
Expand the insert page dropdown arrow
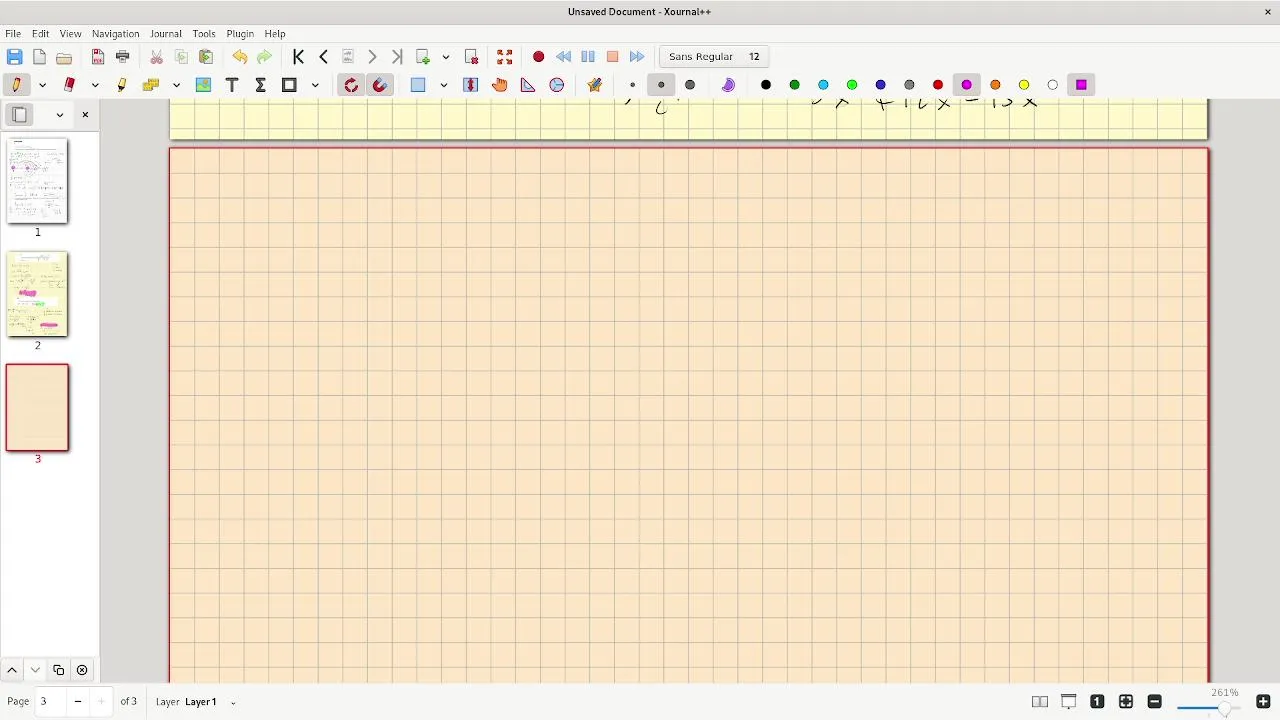tap(446, 57)
